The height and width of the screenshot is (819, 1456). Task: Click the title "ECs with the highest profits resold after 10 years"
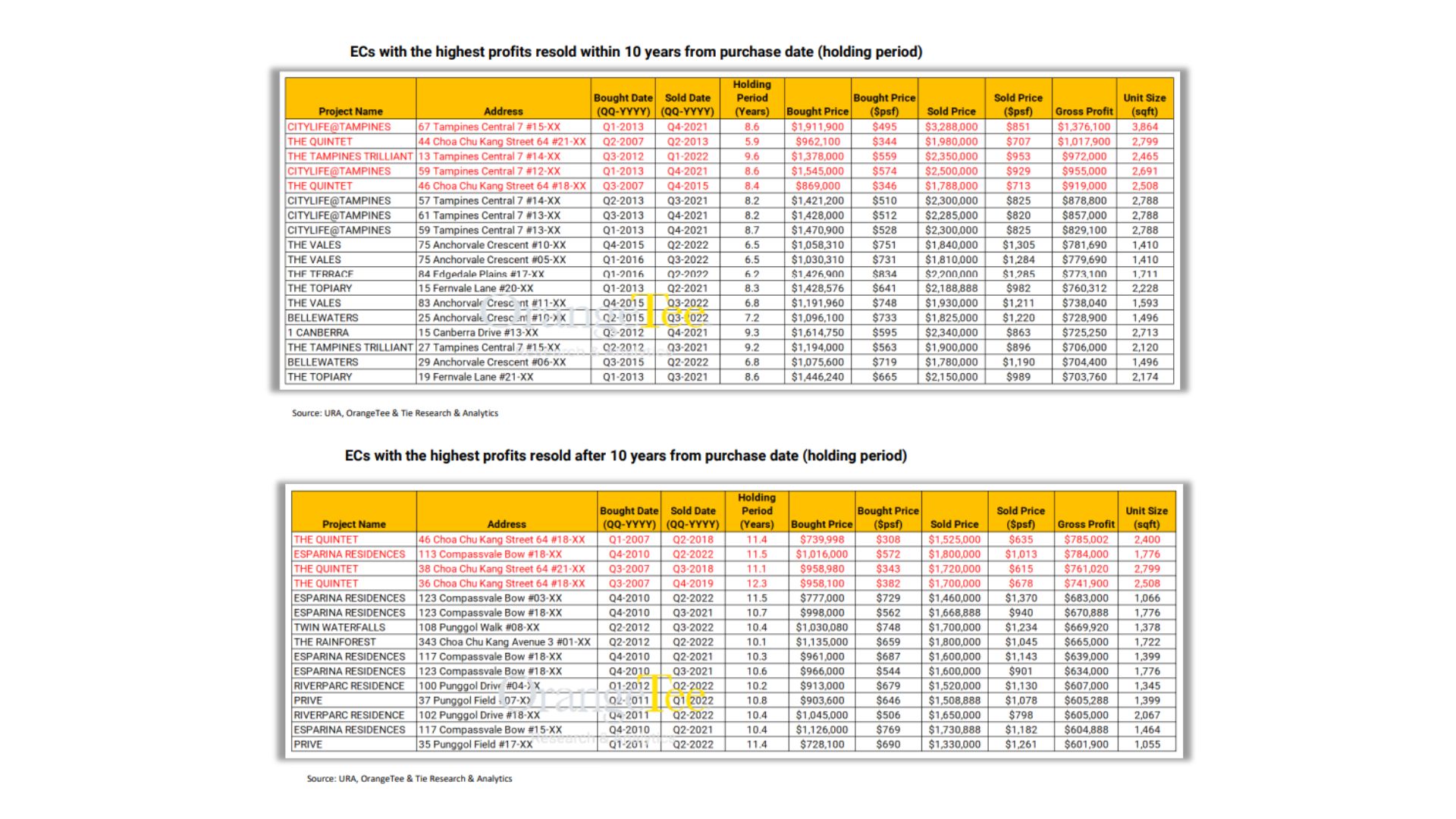coord(626,456)
